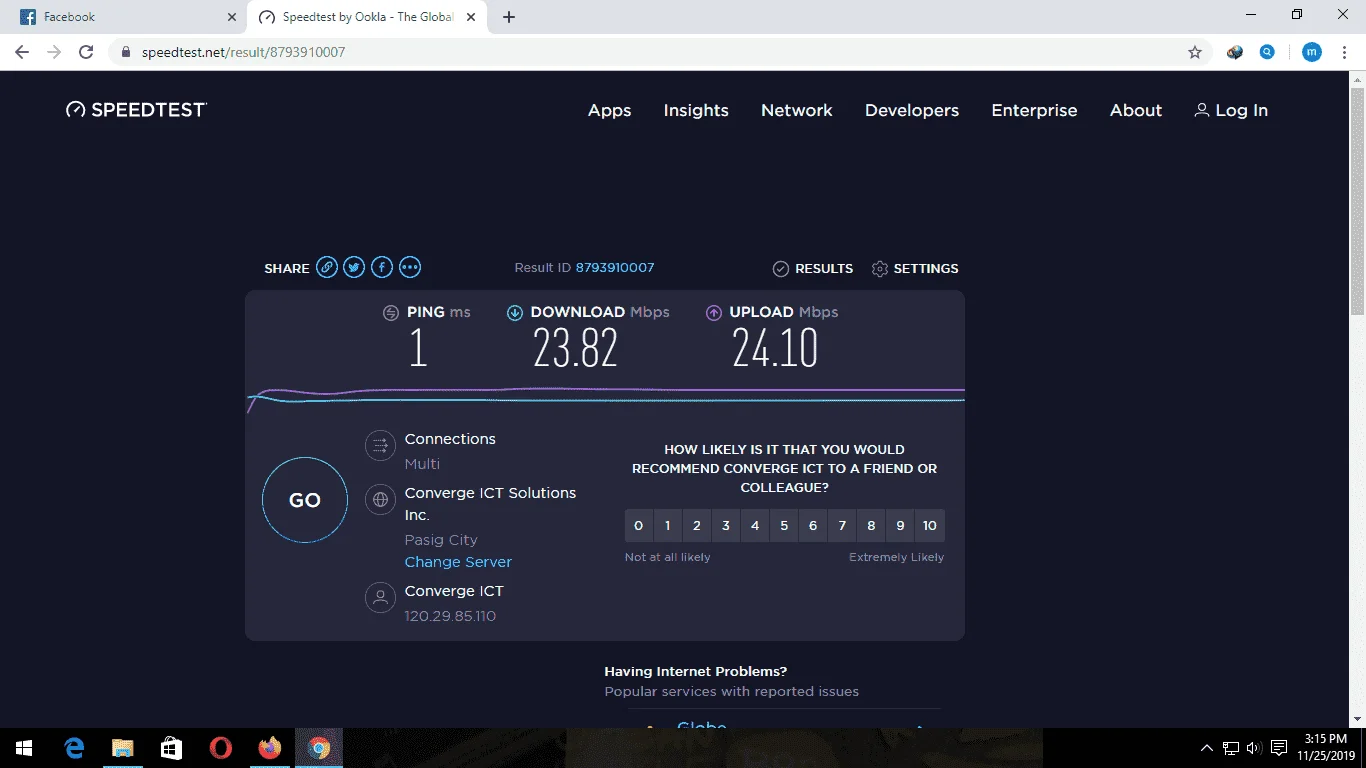Open Windows Start menu
The height and width of the screenshot is (768, 1366).
pyautogui.click(x=24, y=748)
